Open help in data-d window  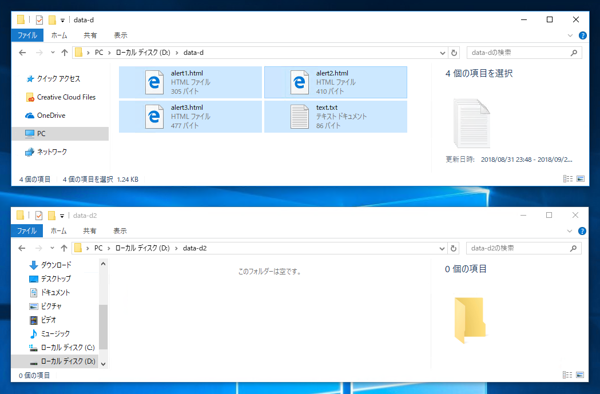click(x=582, y=36)
